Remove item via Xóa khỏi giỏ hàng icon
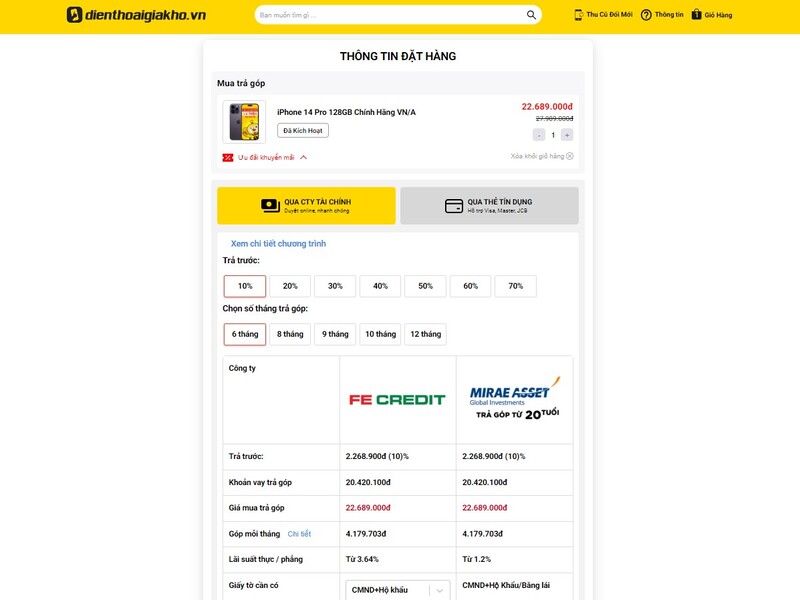This screenshot has height=600, width=800. [x=570, y=156]
